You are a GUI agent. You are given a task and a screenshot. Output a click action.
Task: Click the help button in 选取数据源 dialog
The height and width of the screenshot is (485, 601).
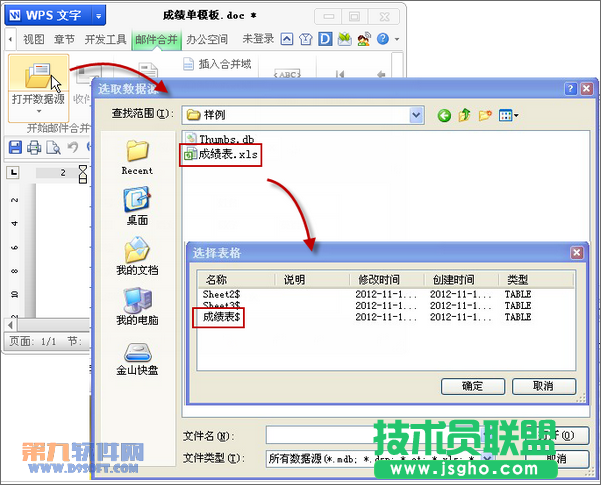pyautogui.click(x=570, y=89)
